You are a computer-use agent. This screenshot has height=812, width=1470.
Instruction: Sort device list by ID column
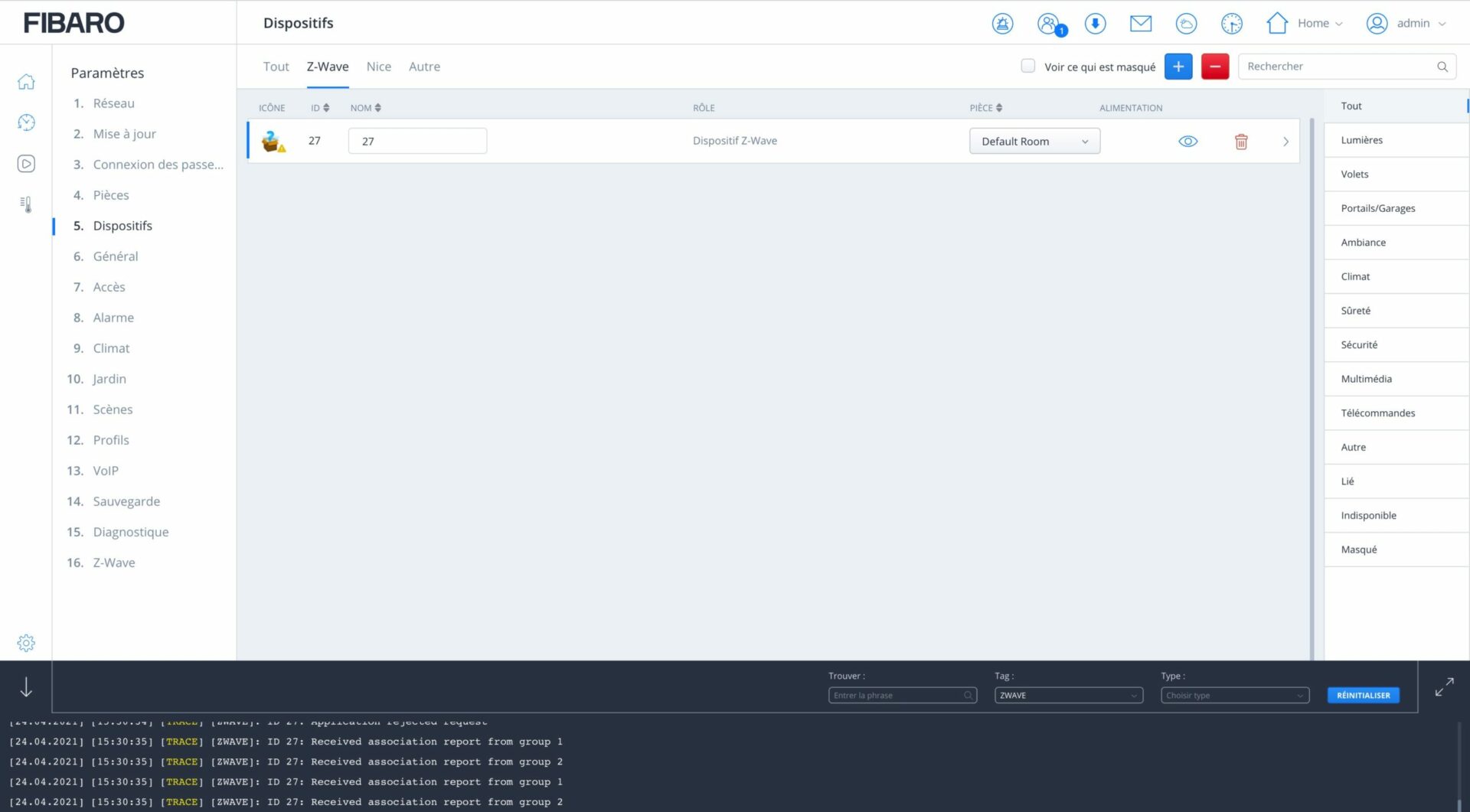[x=320, y=108]
